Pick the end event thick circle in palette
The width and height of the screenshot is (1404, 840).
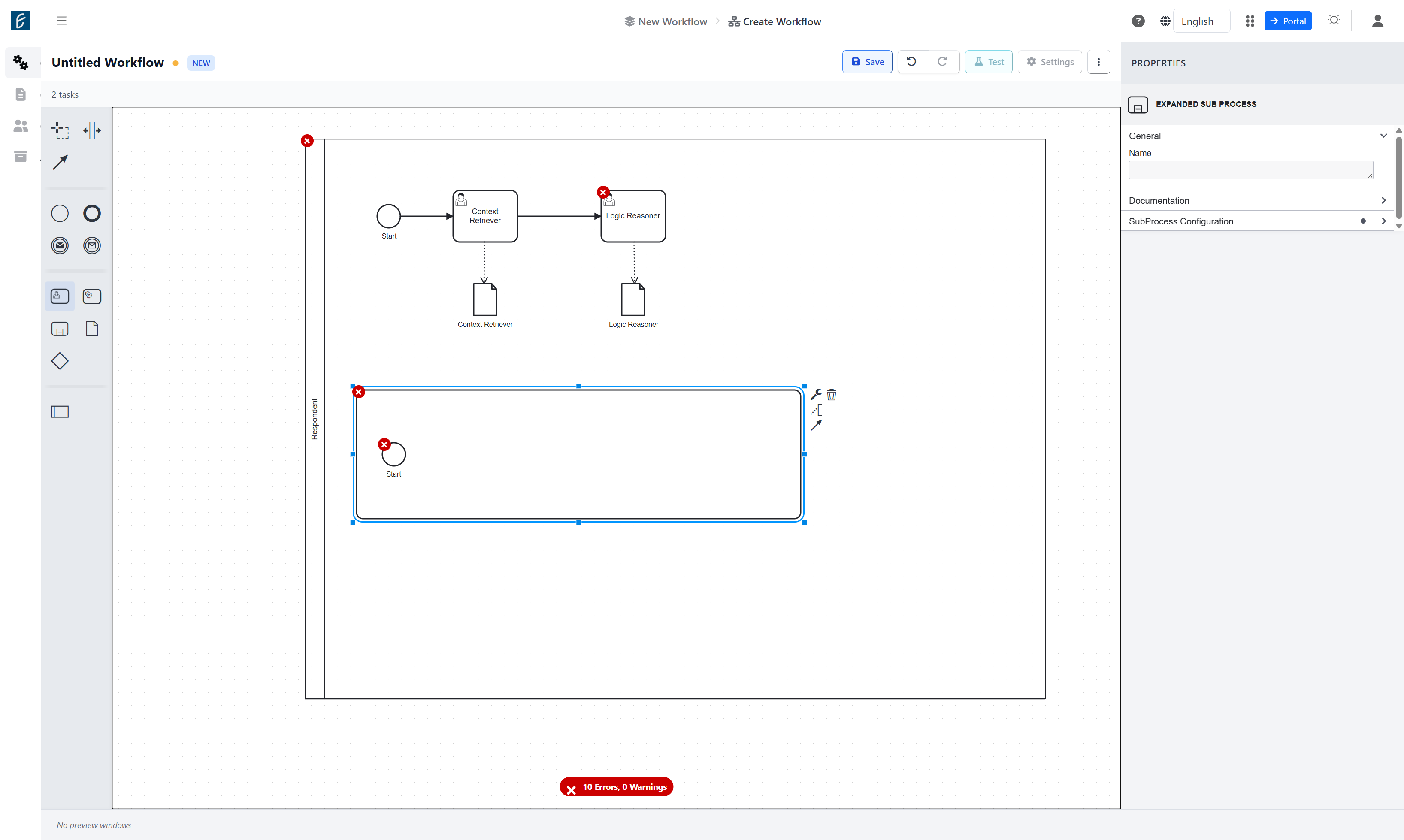[x=92, y=213]
